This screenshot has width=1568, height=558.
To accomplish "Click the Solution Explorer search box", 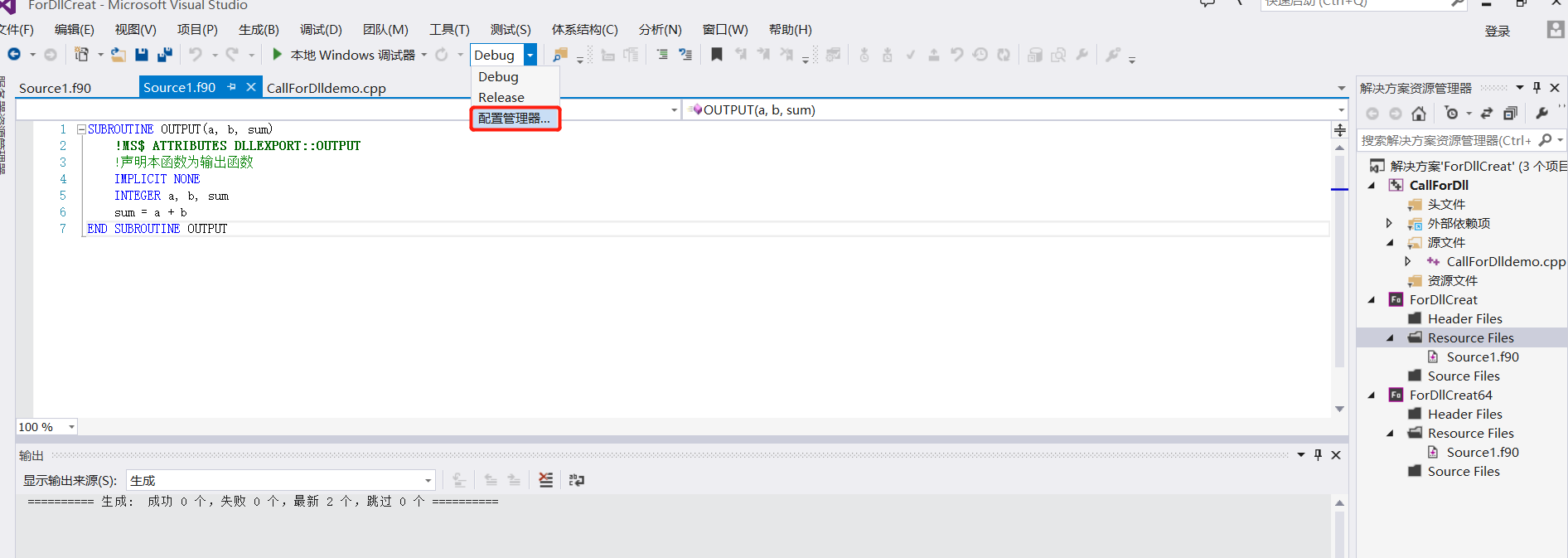I will click(x=1446, y=141).
